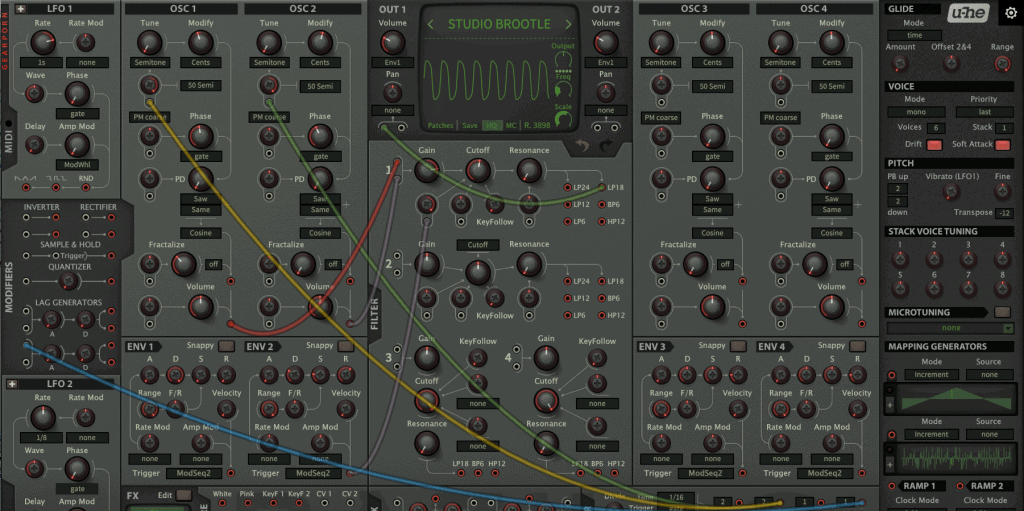This screenshot has height=511, width=1024.
Task: Click the u-he logo
Action: (967, 11)
